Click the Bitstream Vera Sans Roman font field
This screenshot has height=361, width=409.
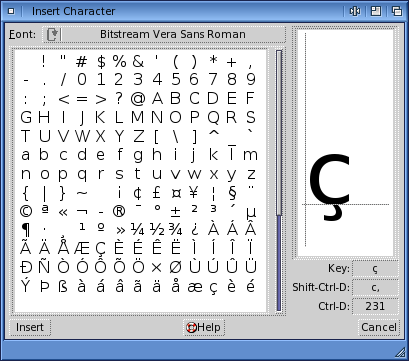(x=173, y=34)
